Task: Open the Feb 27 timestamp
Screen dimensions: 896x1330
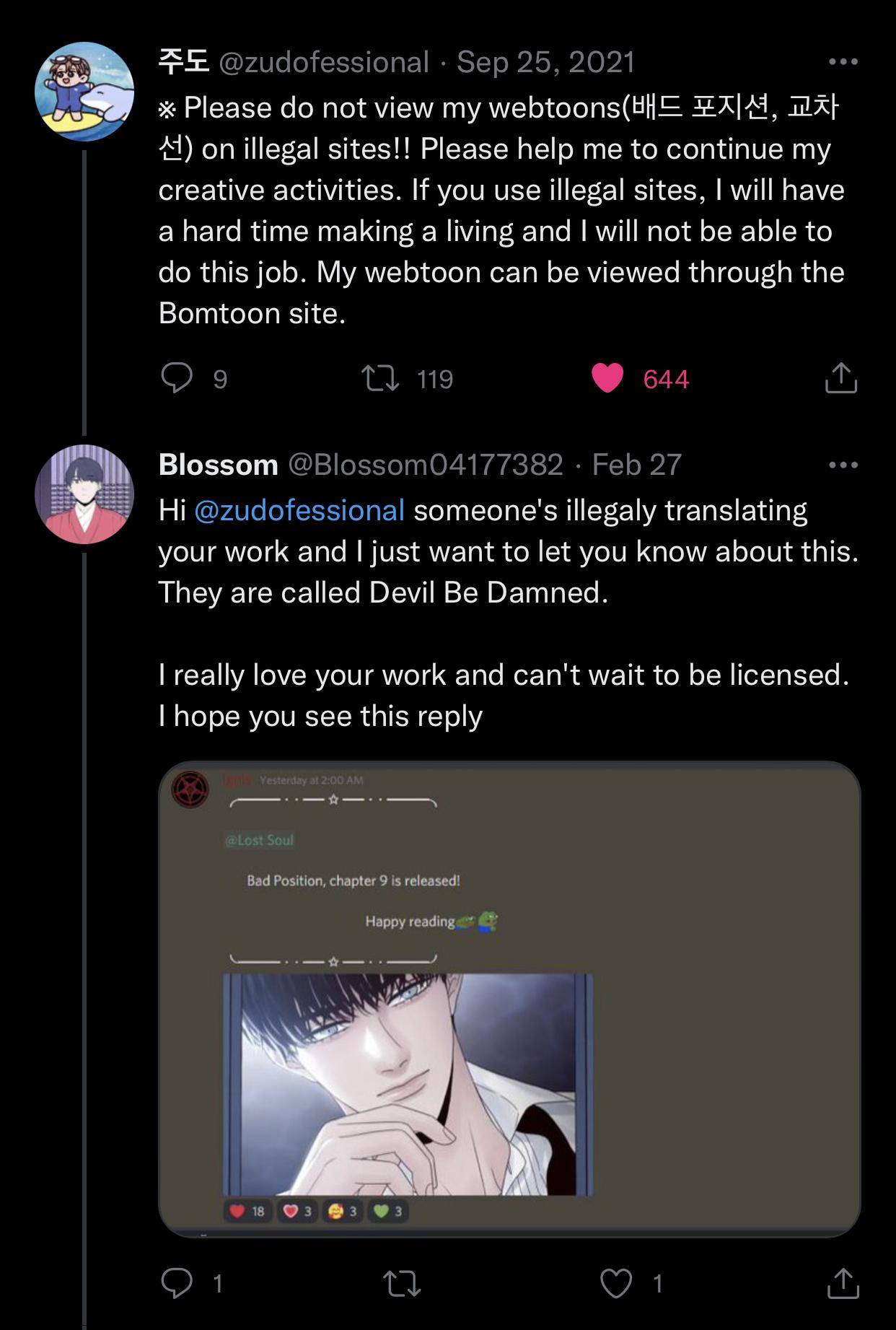Action: (x=636, y=465)
